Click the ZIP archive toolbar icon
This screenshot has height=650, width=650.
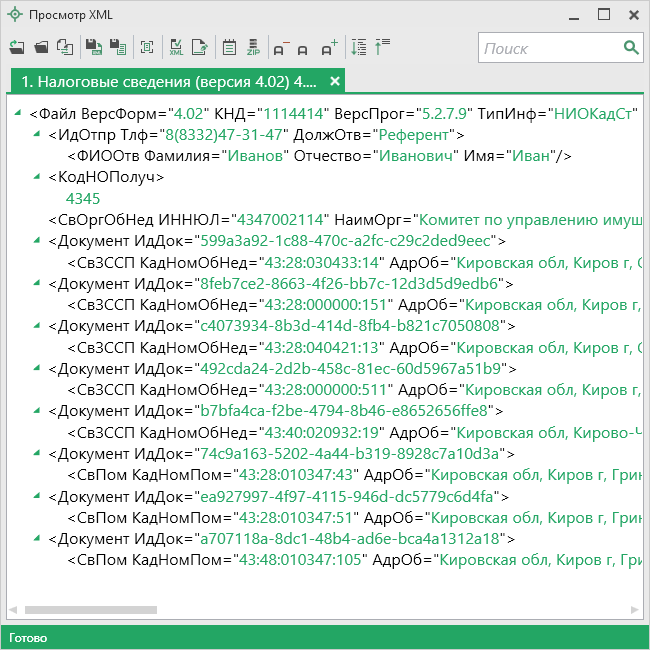(253, 47)
